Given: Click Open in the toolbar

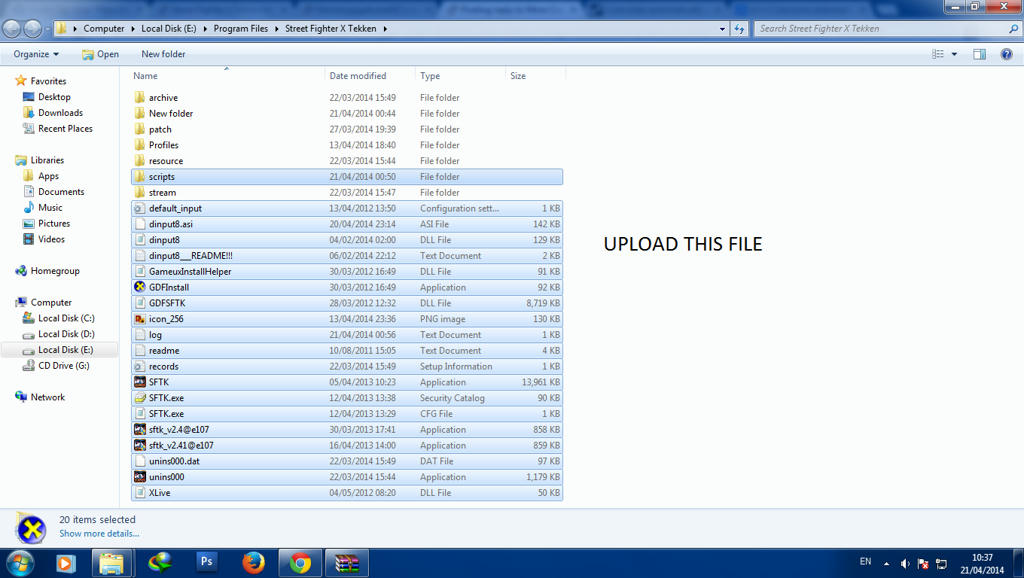Looking at the screenshot, I should point(100,54).
